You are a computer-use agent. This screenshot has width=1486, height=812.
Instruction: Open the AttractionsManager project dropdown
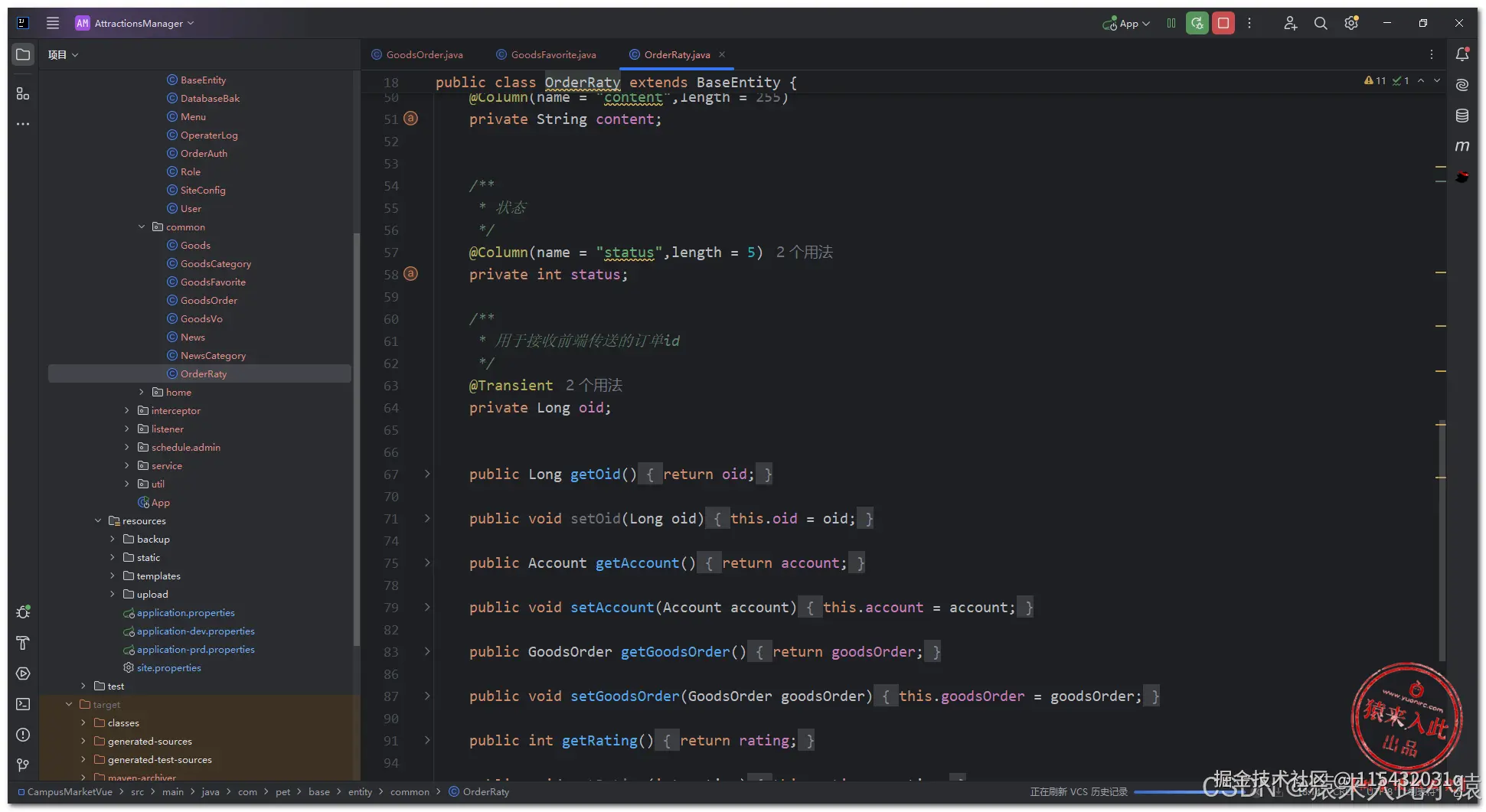135,23
